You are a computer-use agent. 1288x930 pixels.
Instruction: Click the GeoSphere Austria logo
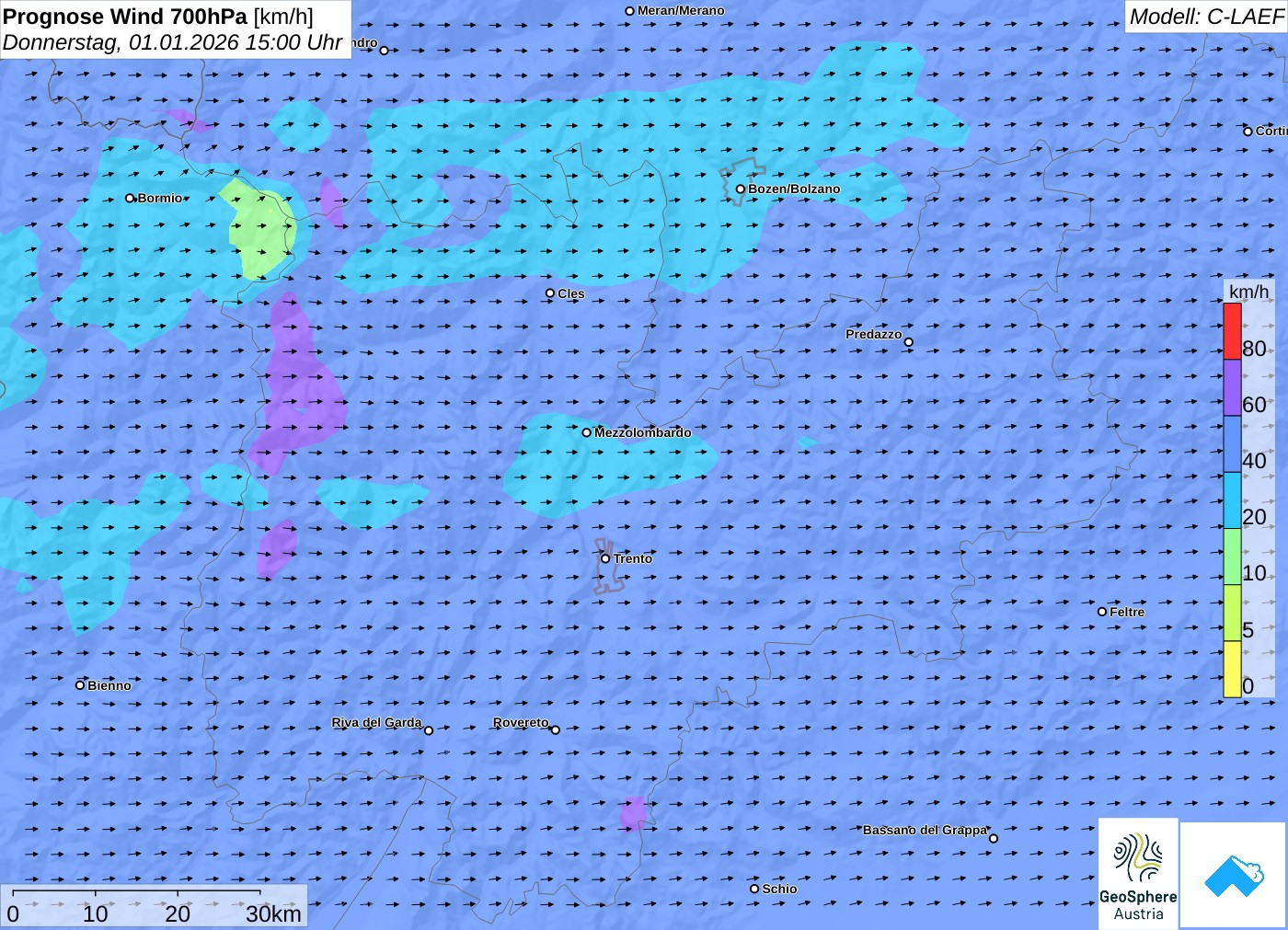click(x=1138, y=873)
